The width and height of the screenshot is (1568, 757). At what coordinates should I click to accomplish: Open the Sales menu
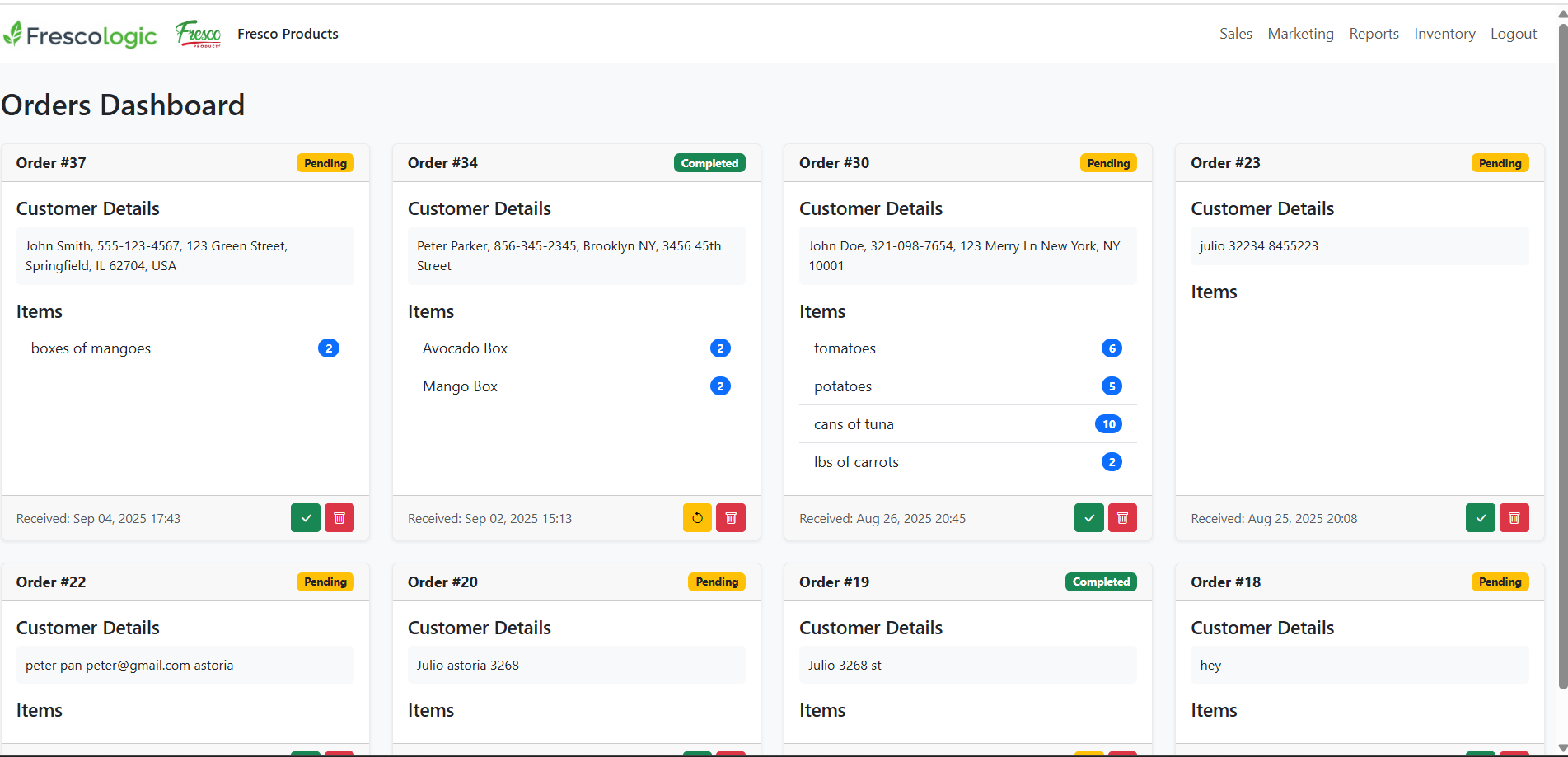tap(1235, 34)
